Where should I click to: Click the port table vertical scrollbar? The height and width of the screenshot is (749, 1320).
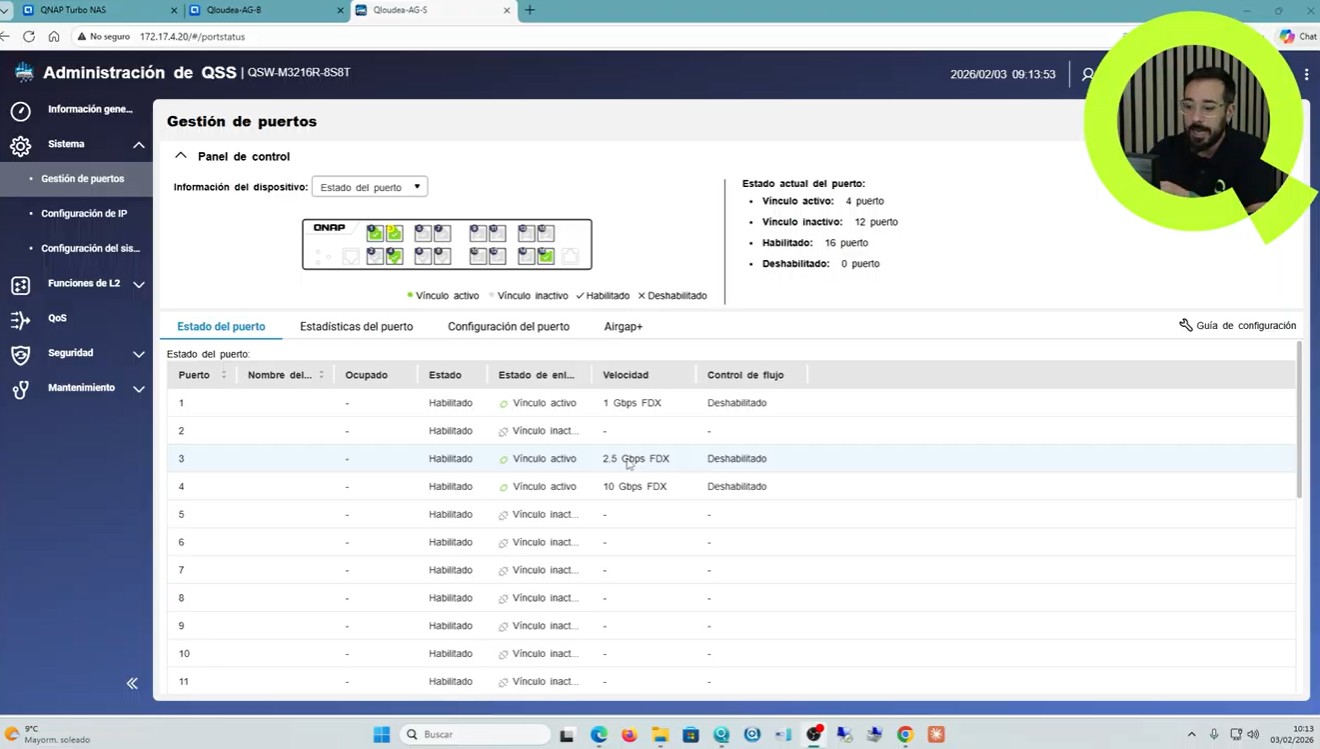1299,420
